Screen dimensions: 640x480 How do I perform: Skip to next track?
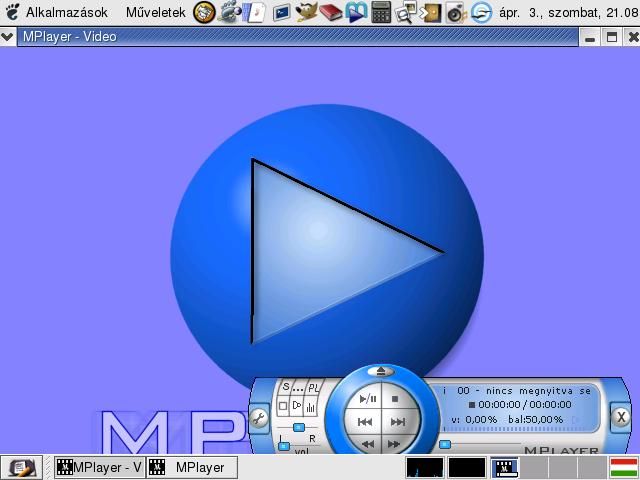(398, 422)
